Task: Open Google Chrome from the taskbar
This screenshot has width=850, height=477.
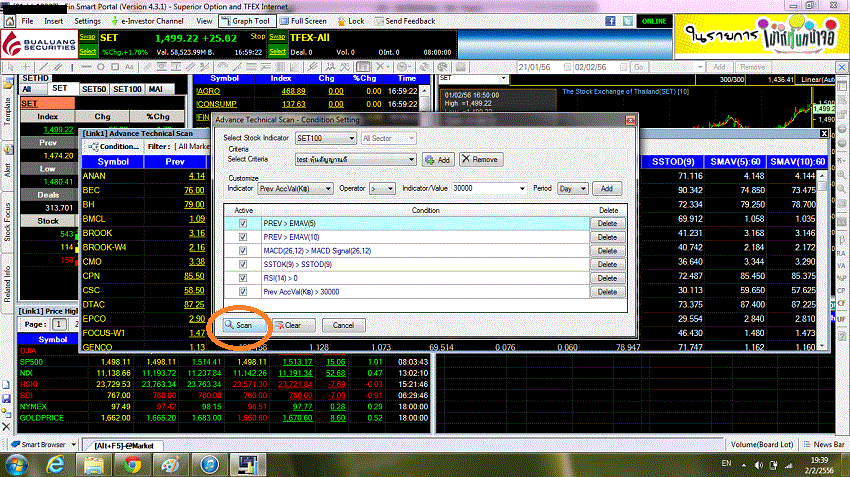Action: point(132,465)
